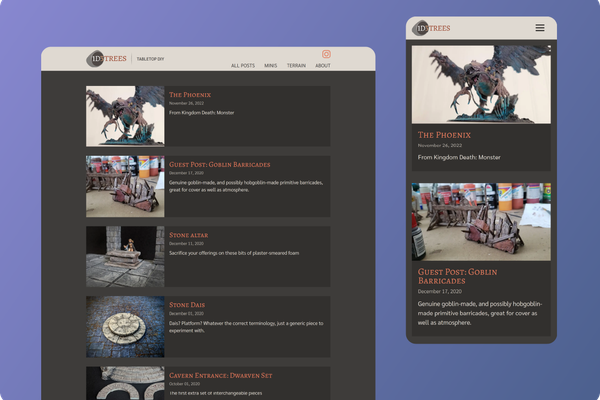Open the Minis navigation item

[x=271, y=65]
